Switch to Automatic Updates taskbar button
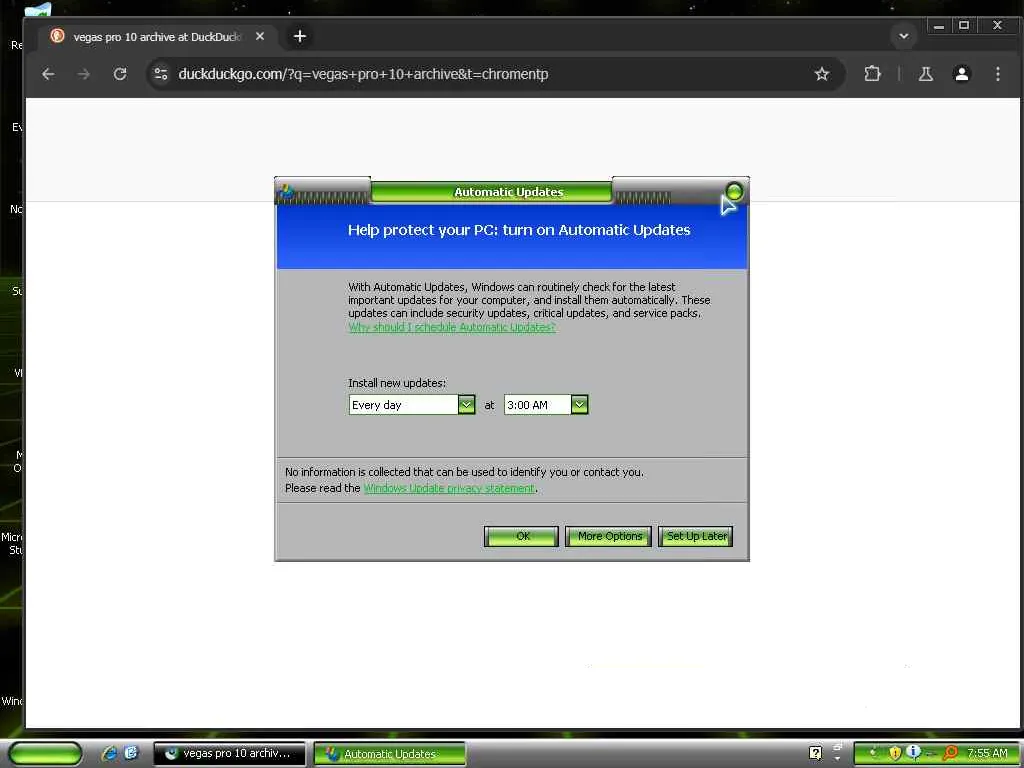 pyautogui.click(x=390, y=754)
